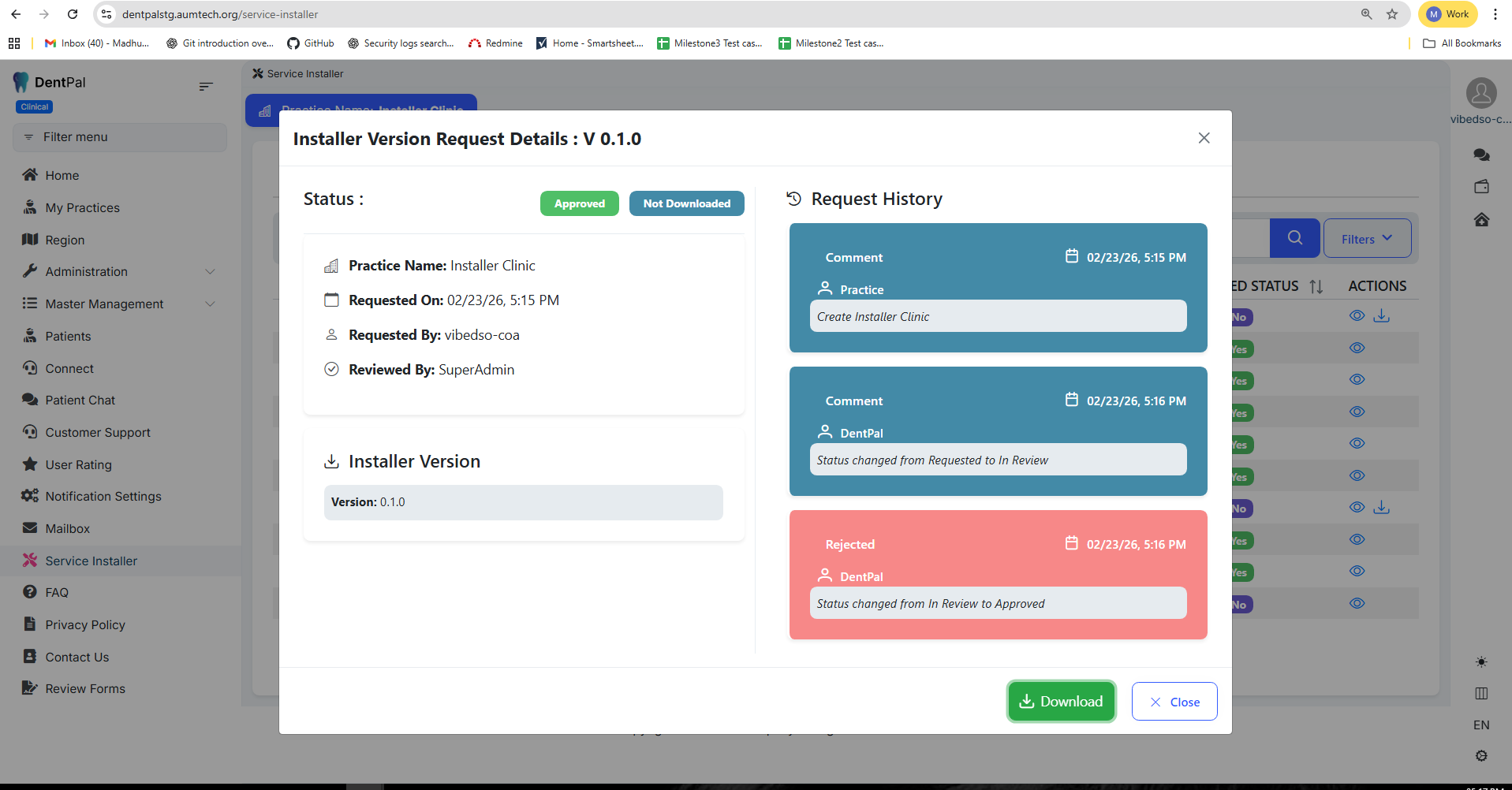Open the home icon in right sidebar

point(1481,219)
